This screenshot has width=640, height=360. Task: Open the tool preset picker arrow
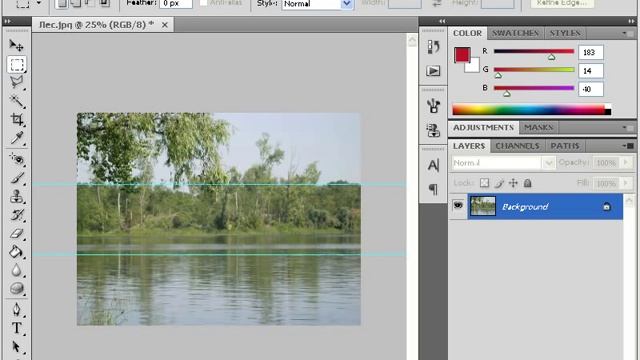click(x=39, y=3)
